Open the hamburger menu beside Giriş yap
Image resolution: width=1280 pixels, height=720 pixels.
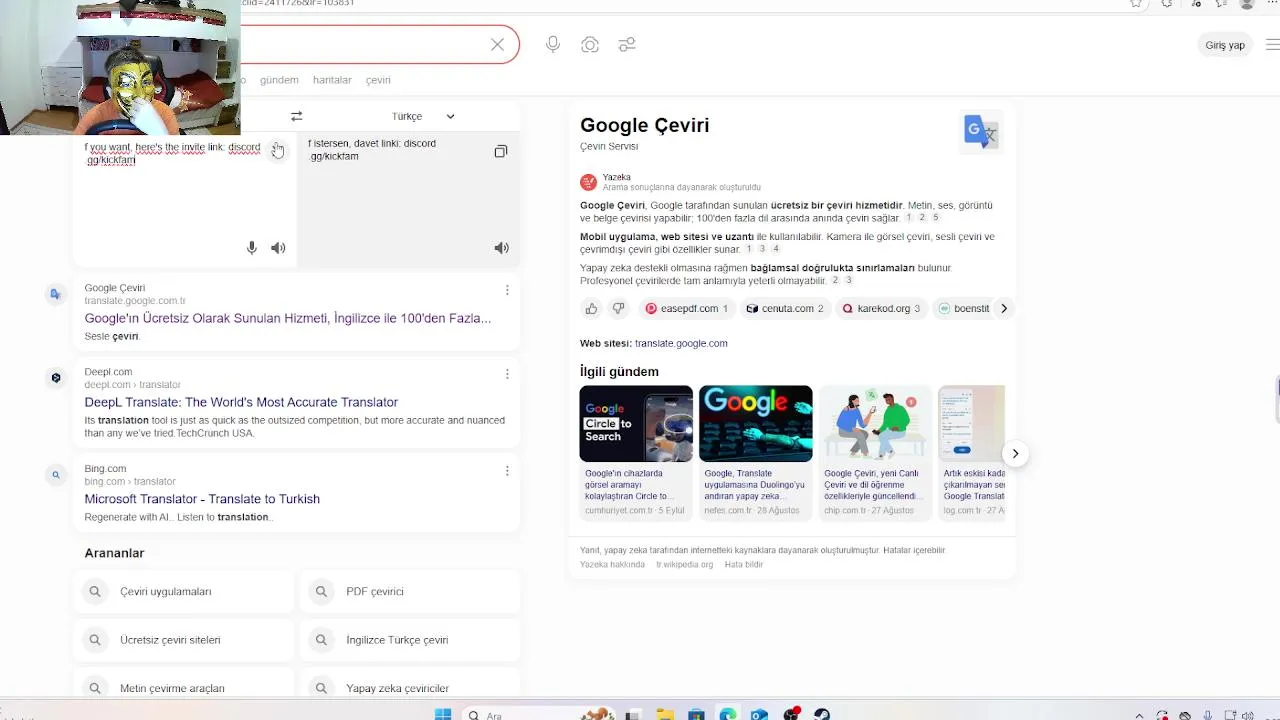pos(1272,45)
